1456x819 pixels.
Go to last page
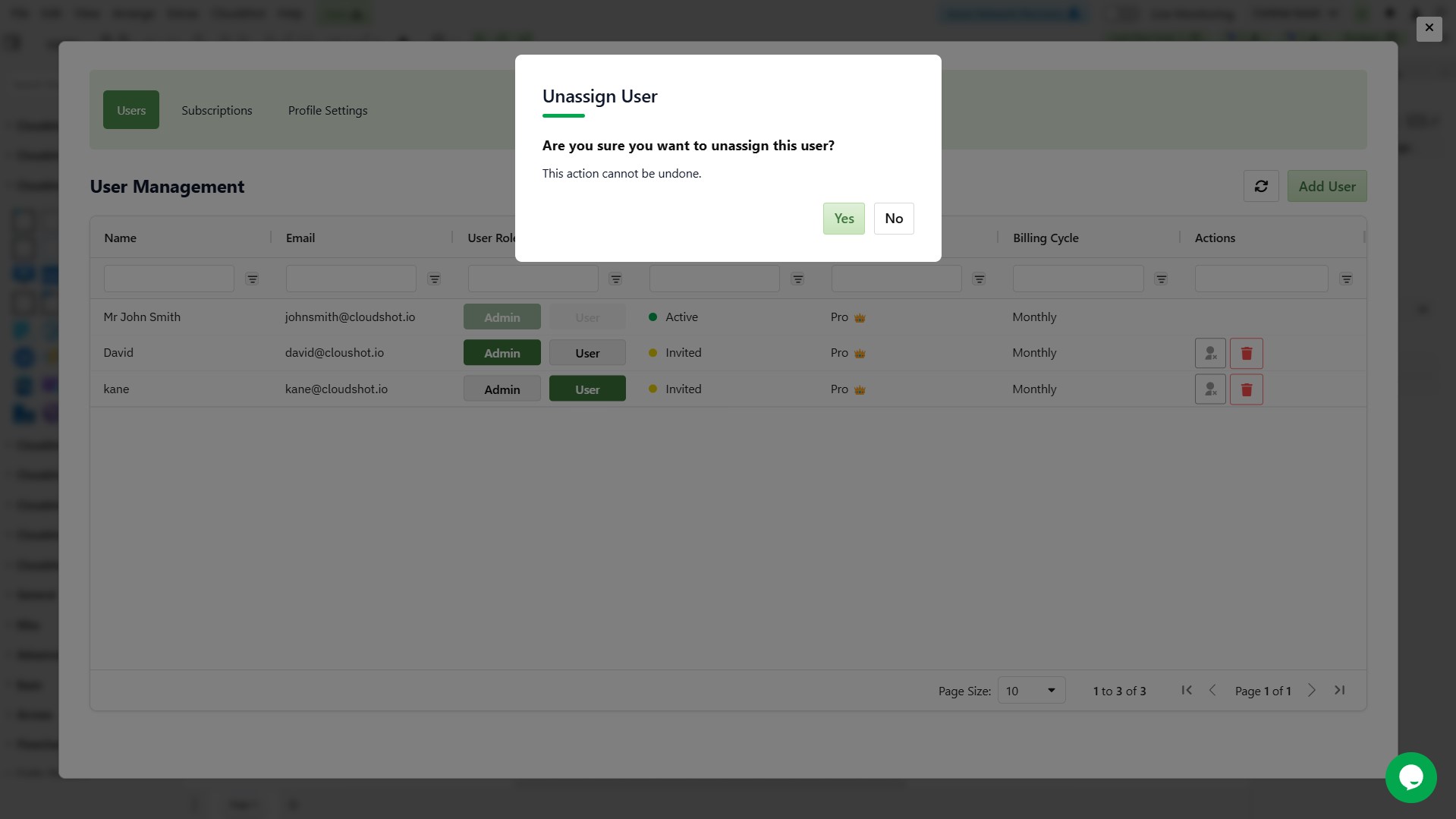(1340, 690)
